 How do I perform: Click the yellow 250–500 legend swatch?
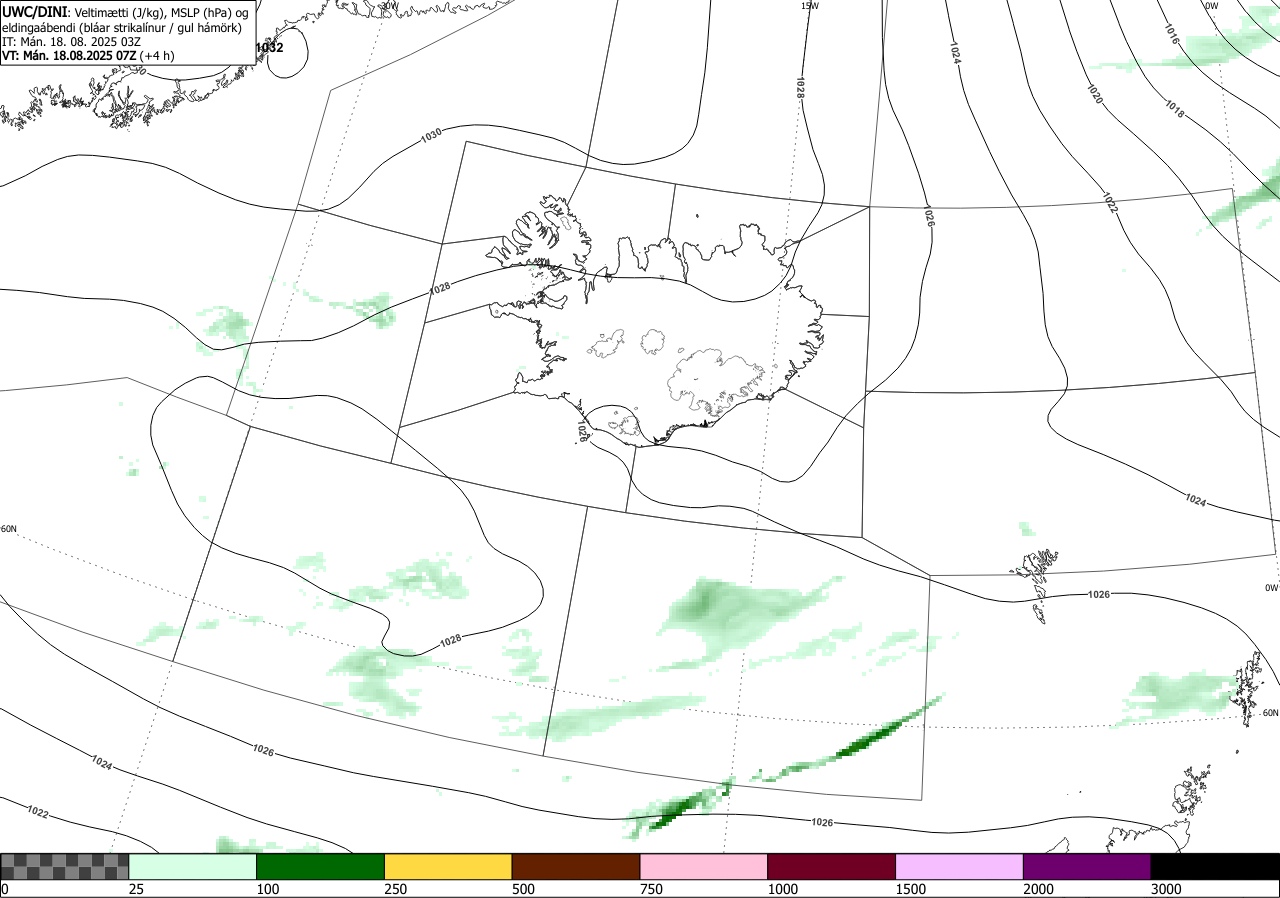(448, 866)
